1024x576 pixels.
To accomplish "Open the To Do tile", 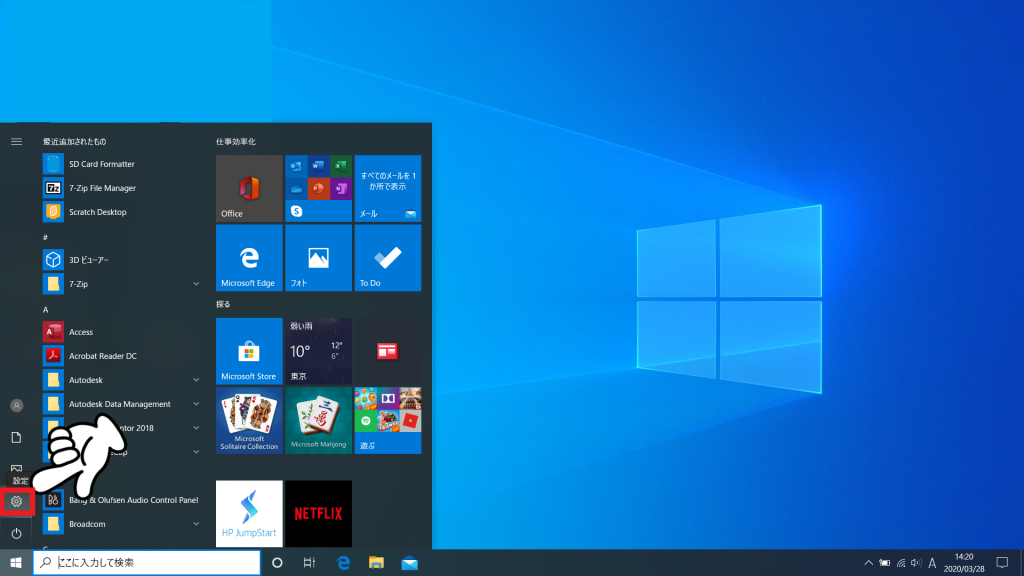I will (x=388, y=258).
